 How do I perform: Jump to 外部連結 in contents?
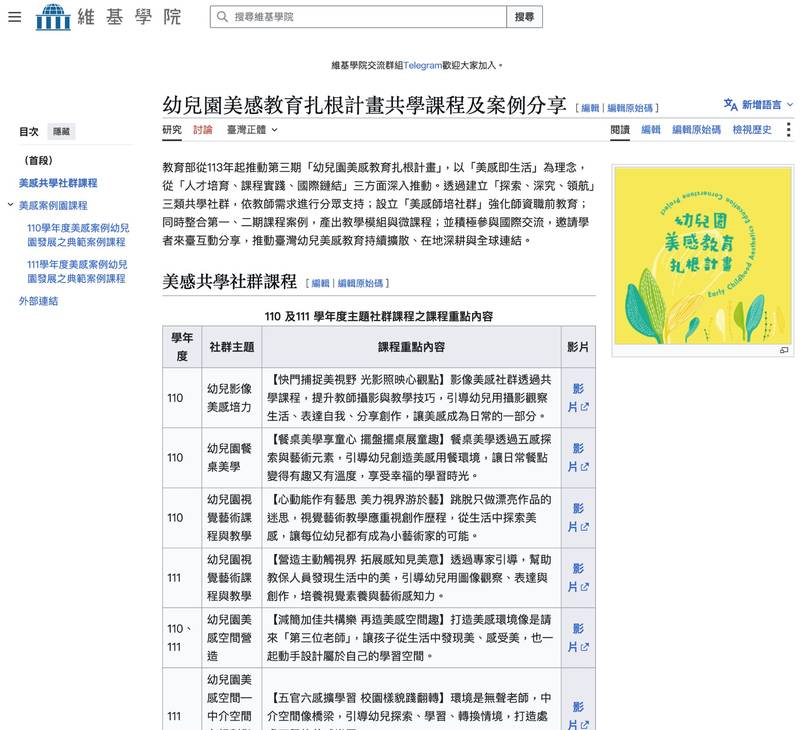[x=38, y=301]
